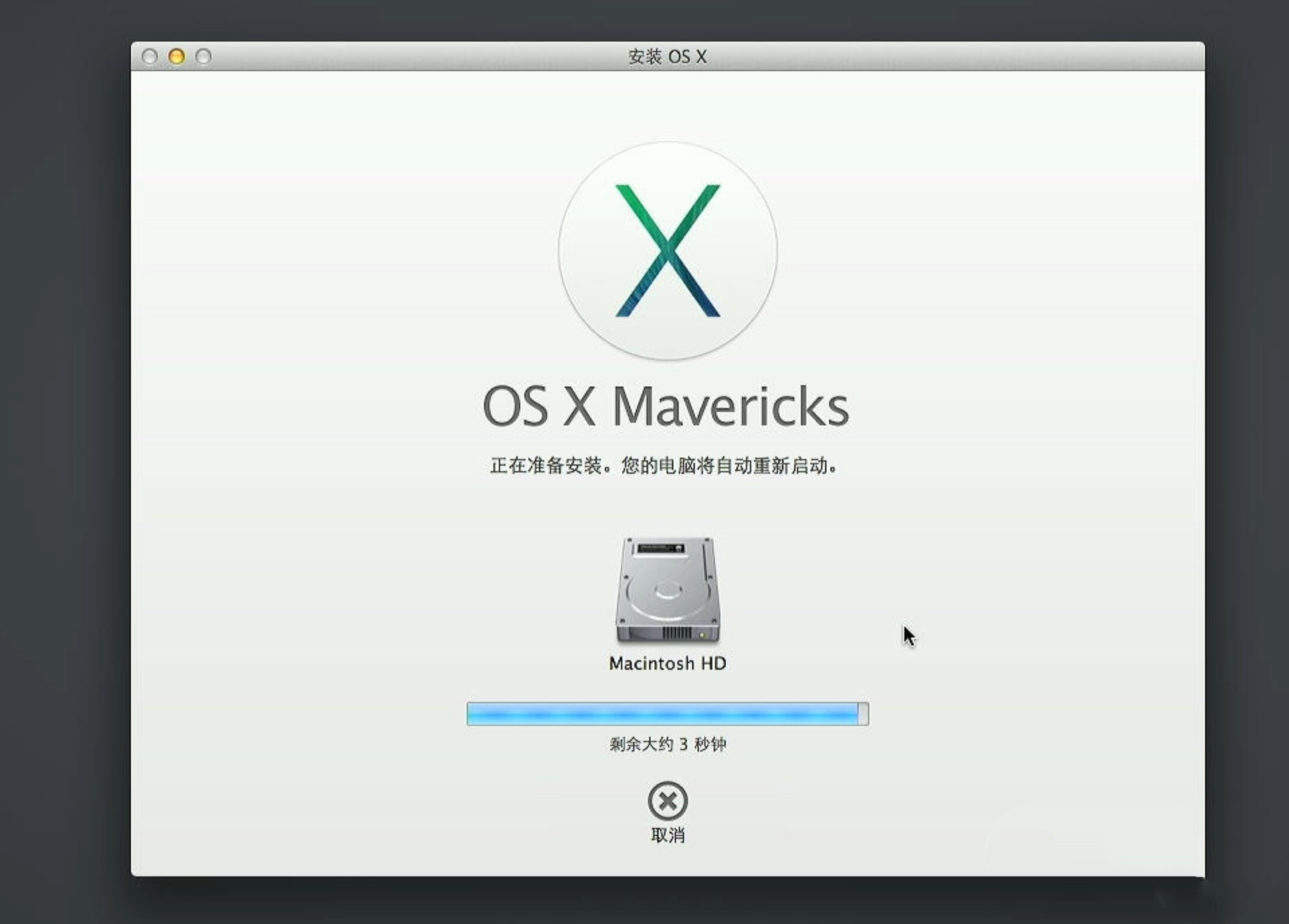Click the grayed-out close window button
Screen dimensions: 1289x924
pyautogui.click(x=150, y=56)
